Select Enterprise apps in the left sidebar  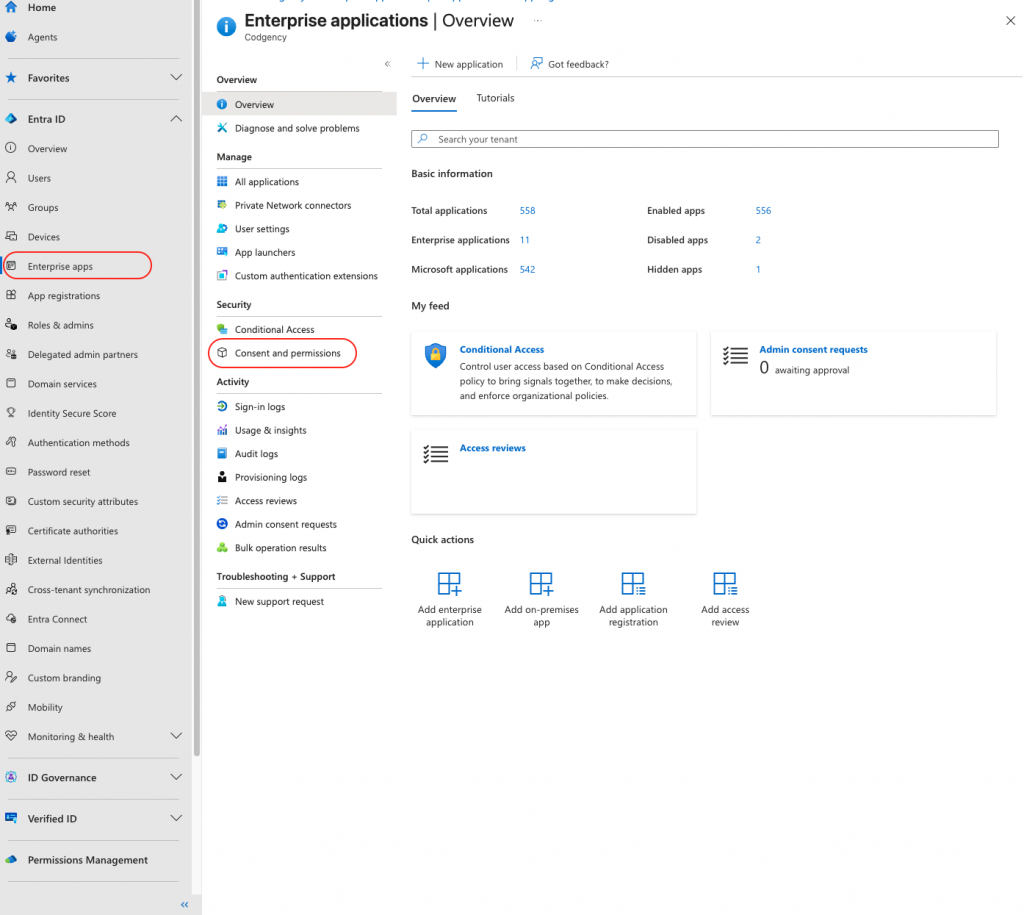coord(60,267)
